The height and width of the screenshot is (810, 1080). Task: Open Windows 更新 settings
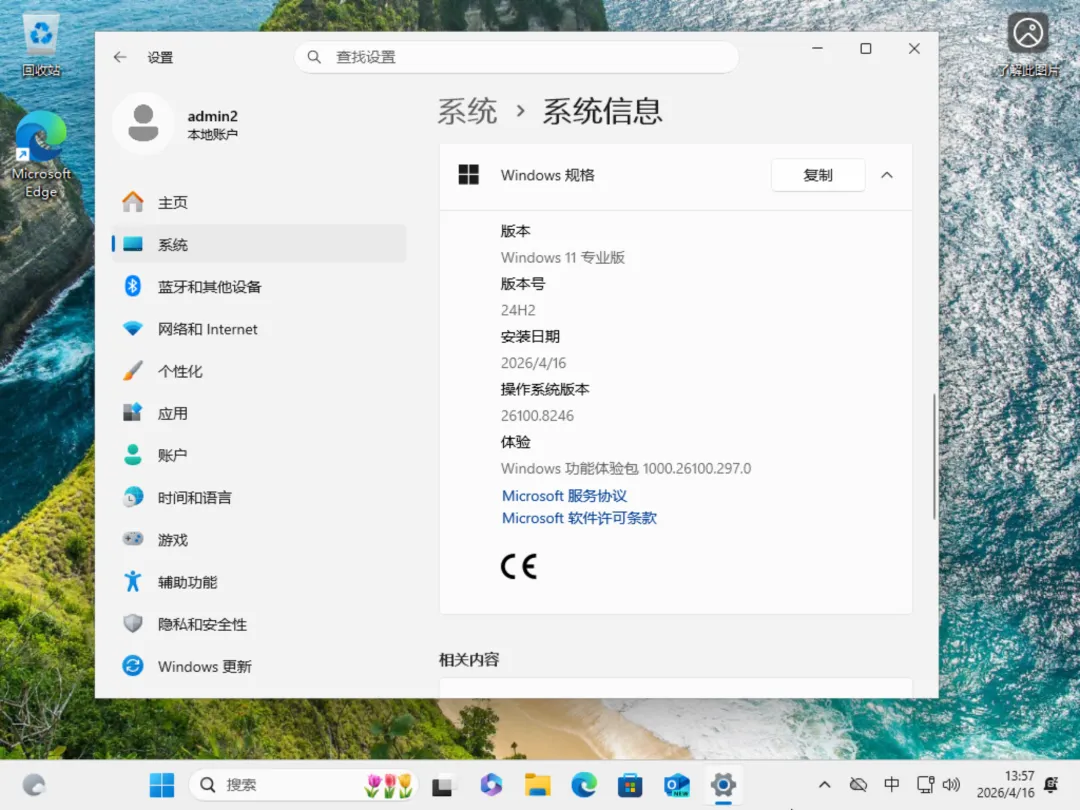click(258, 667)
